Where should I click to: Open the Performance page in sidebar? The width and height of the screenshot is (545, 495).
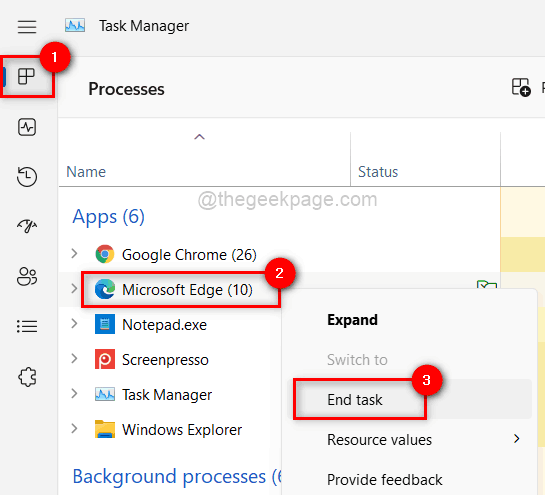click(27, 127)
